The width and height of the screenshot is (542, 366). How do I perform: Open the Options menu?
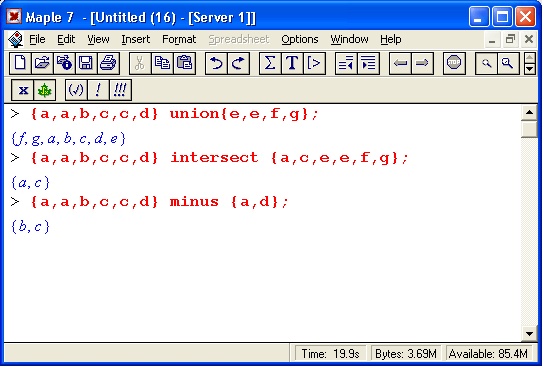click(x=300, y=39)
